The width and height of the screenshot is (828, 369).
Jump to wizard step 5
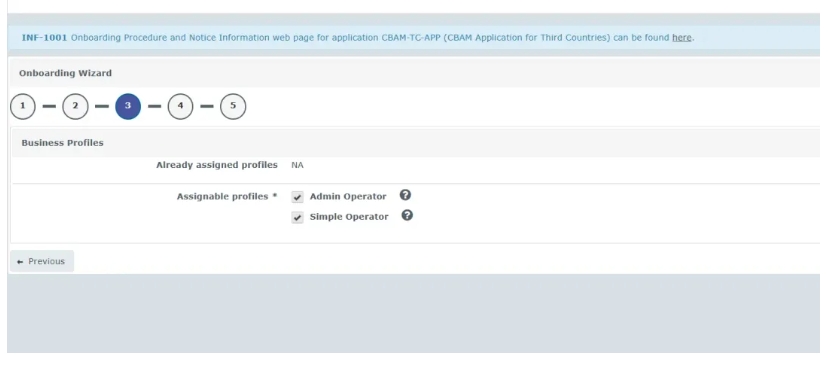[x=233, y=106]
